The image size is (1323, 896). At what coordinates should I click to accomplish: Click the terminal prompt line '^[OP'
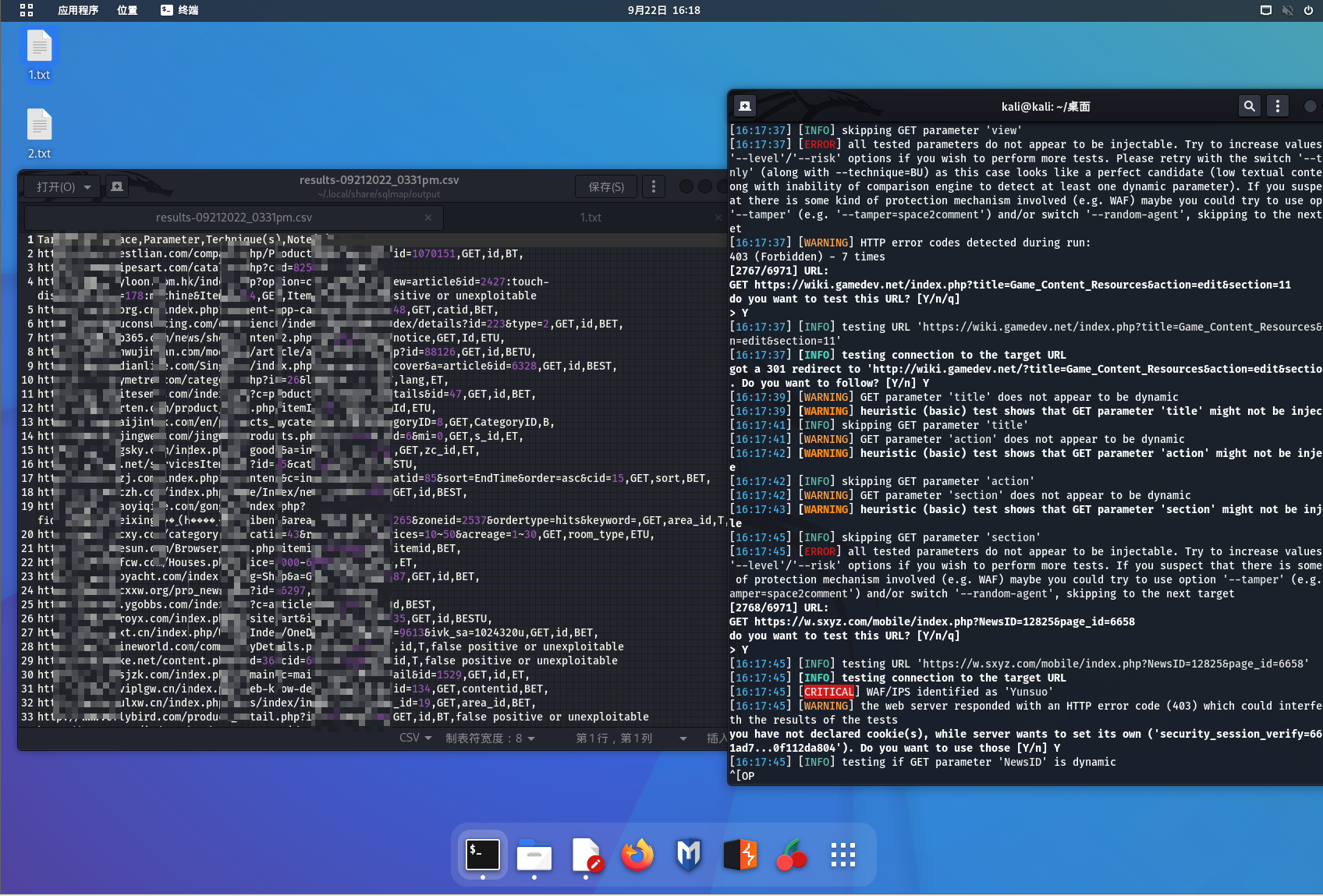pyautogui.click(x=742, y=776)
